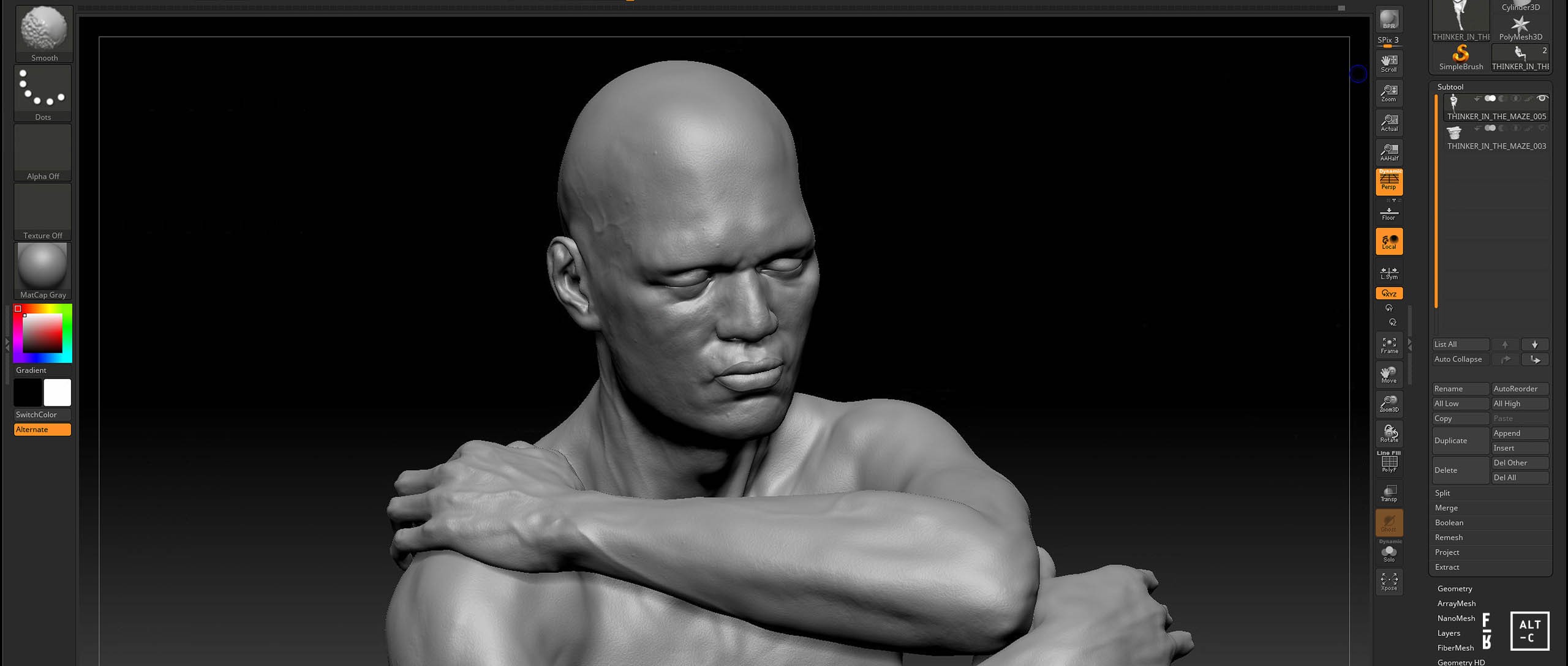Toggle Dynamic Persp perspective mode
The height and width of the screenshot is (666, 1568).
(x=1389, y=182)
